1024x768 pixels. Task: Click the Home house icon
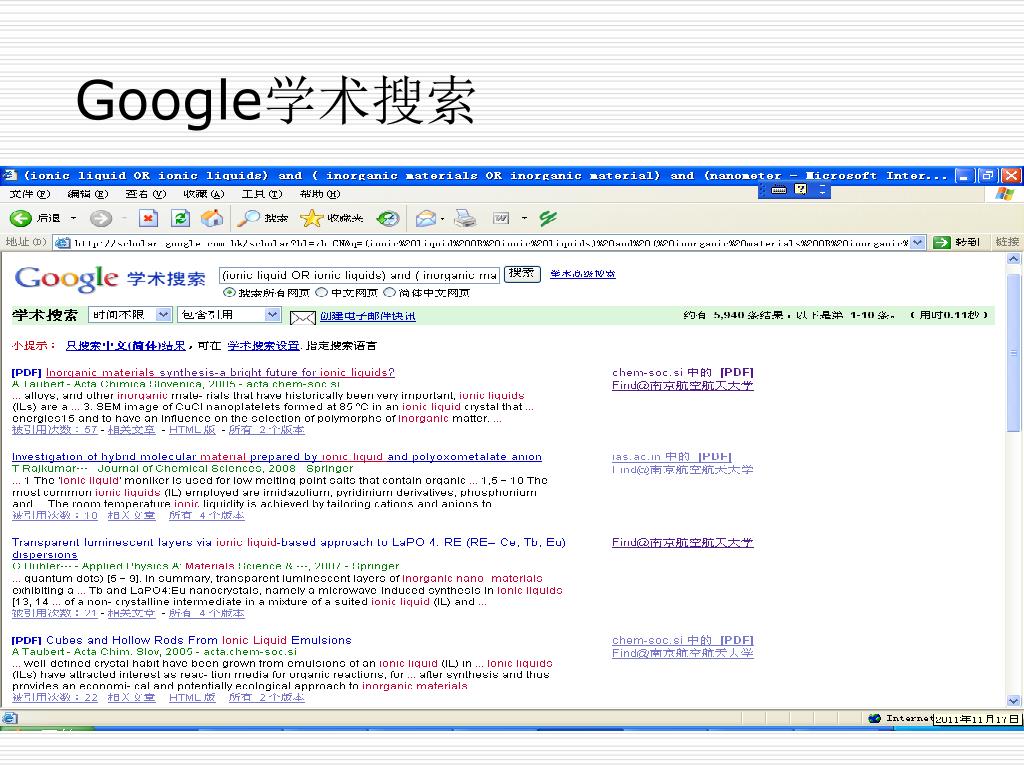tap(212, 218)
